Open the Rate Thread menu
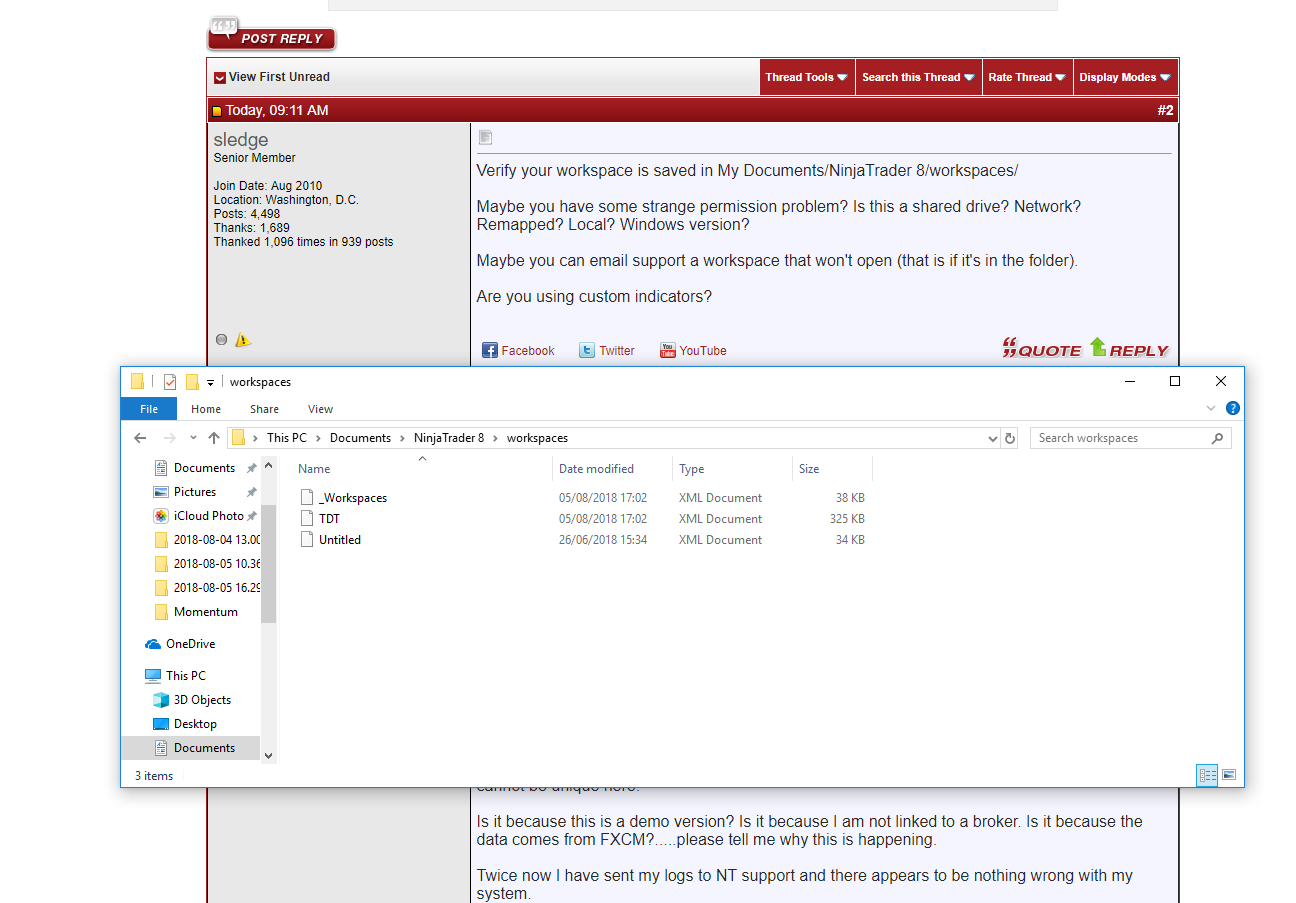The height and width of the screenshot is (903, 1296). 1027,77
